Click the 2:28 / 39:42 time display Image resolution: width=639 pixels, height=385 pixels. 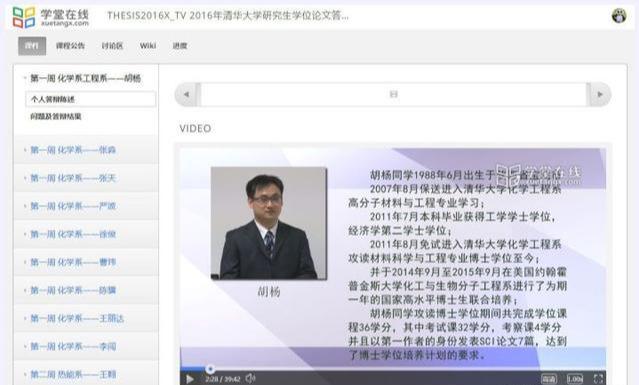coord(223,379)
